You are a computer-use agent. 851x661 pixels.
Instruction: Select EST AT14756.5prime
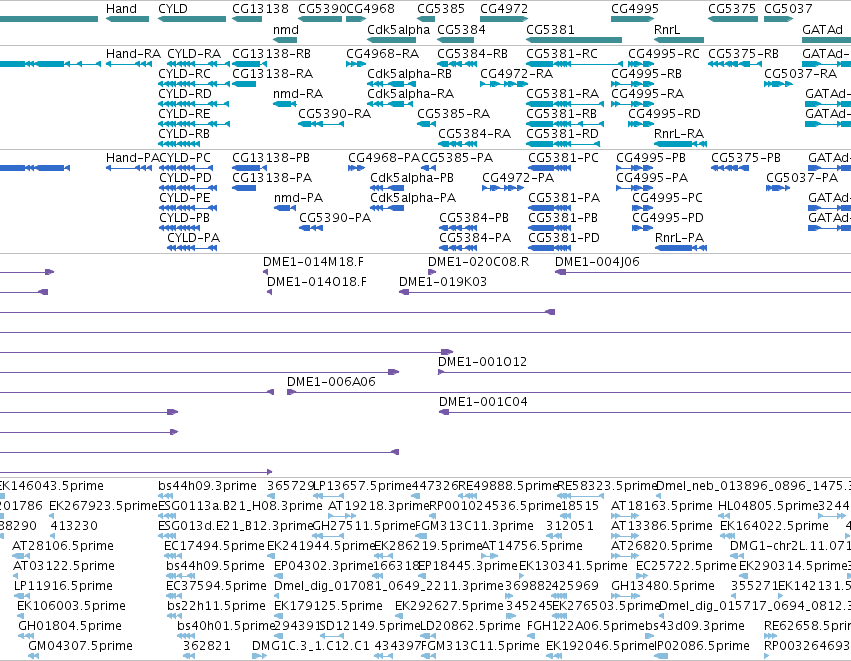[x=532, y=546]
